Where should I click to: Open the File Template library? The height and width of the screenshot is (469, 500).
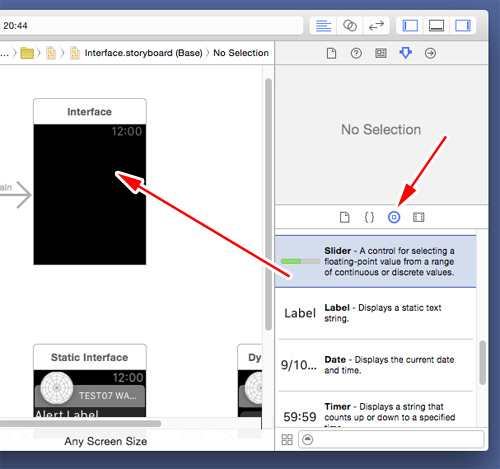[x=344, y=217]
